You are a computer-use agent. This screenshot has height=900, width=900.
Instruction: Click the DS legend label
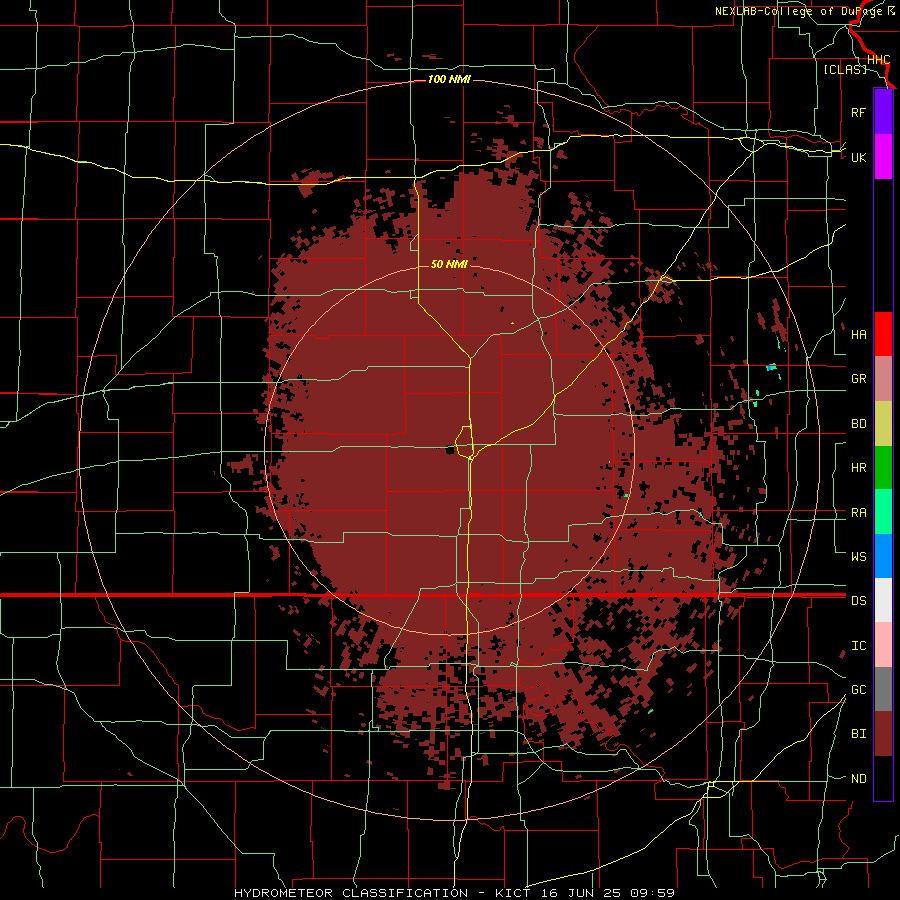coord(859,600)
